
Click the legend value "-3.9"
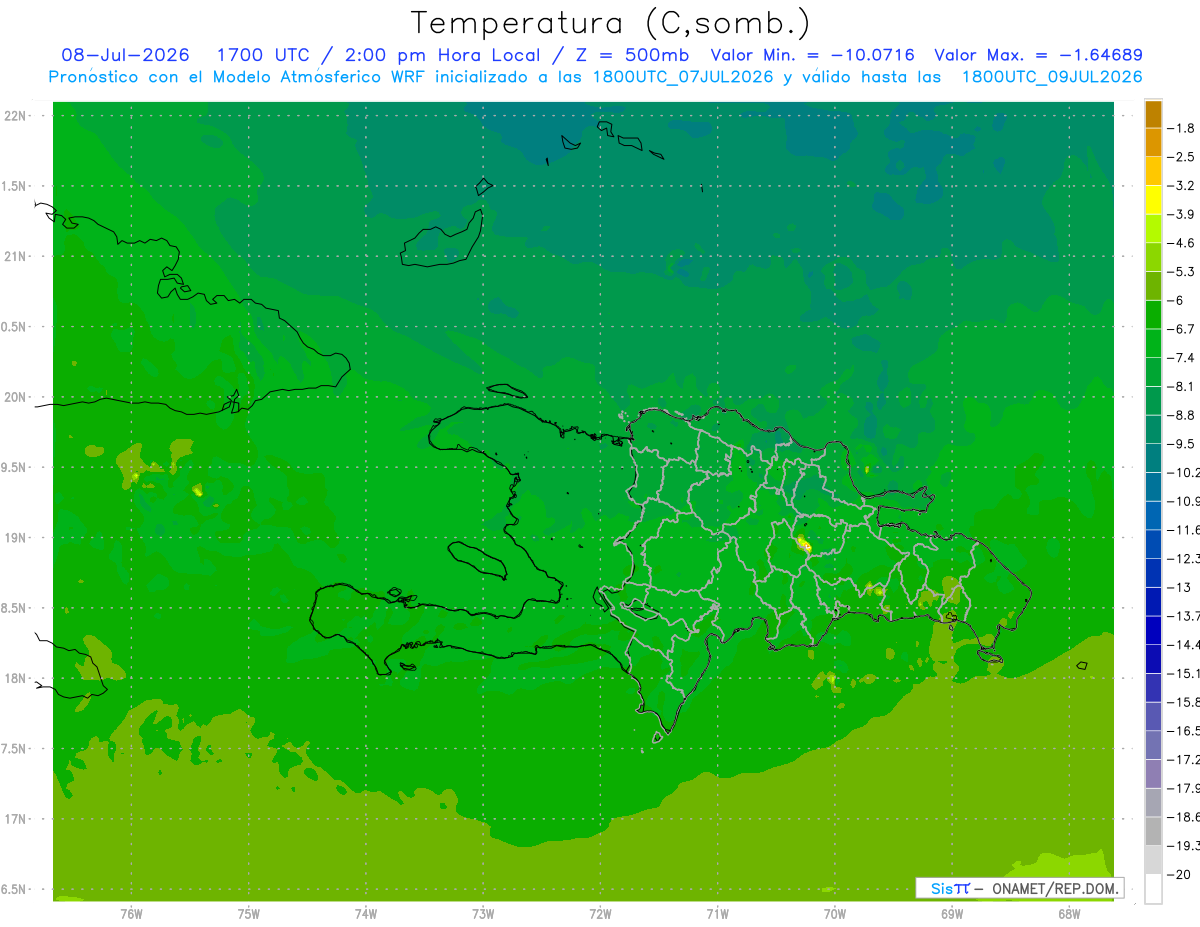click(1181, 214)
